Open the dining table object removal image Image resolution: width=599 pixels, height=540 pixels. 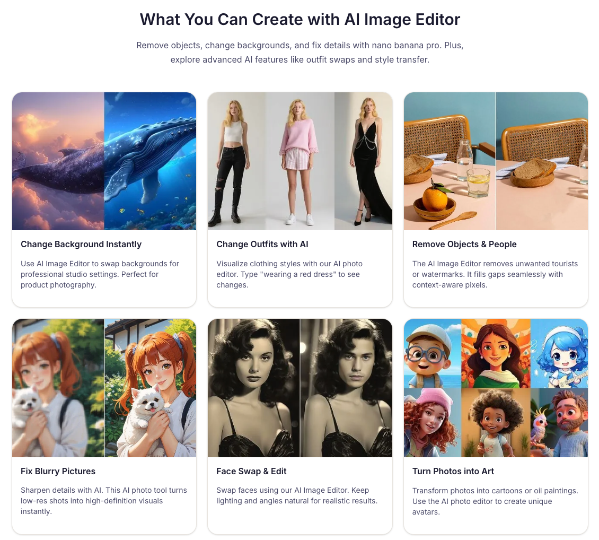coord(496,161)
